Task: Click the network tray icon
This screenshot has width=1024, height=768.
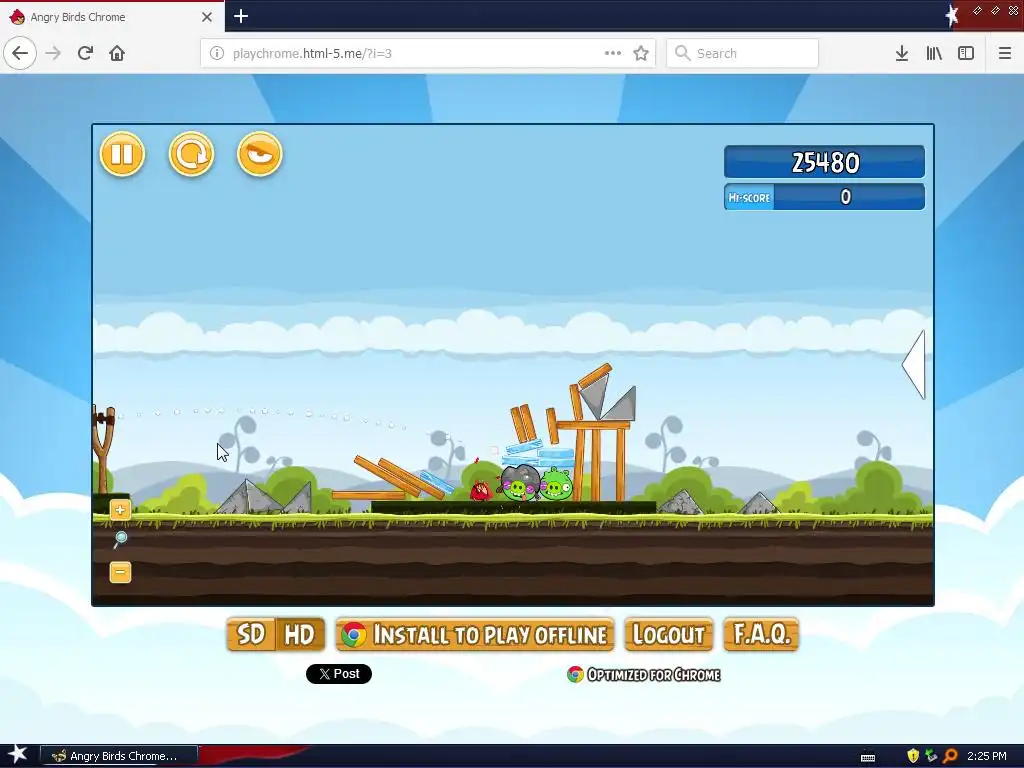Action: (931, 756)
